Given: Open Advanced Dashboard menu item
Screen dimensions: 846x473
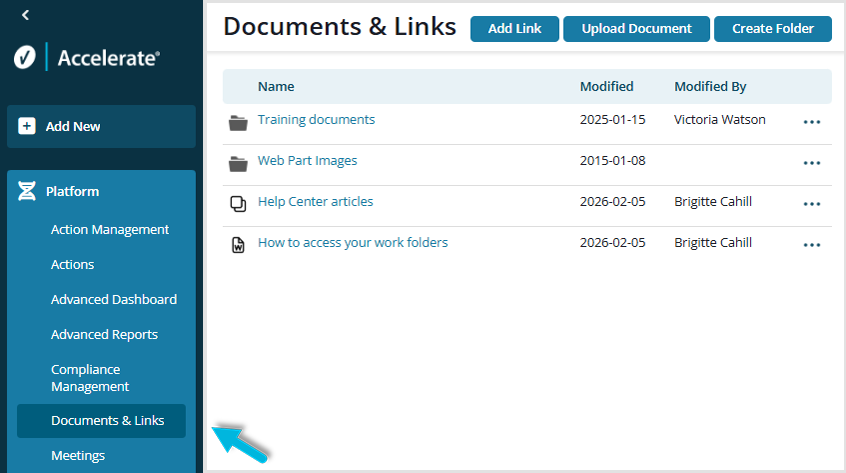Looking at the screenshot, I should 114,300.
